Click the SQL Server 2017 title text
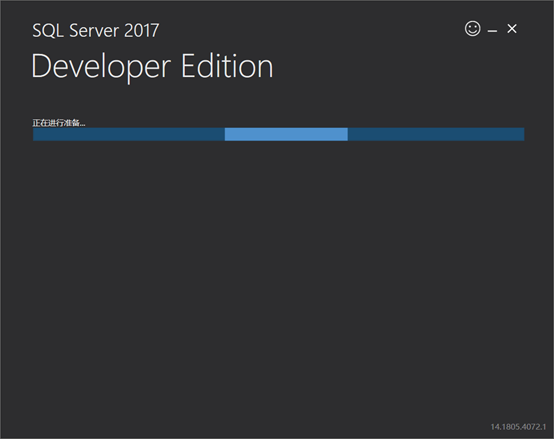The width and height of the screenshot is (554, 439). pos(96,30)
